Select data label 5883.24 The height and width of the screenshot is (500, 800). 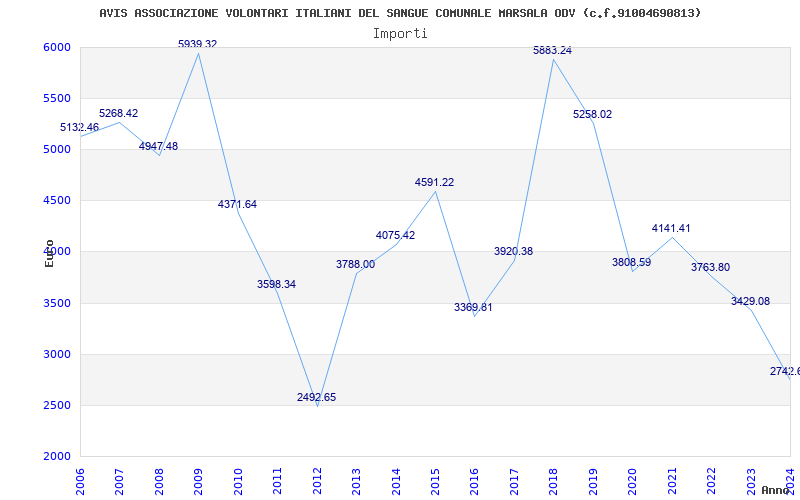point(553,51)
